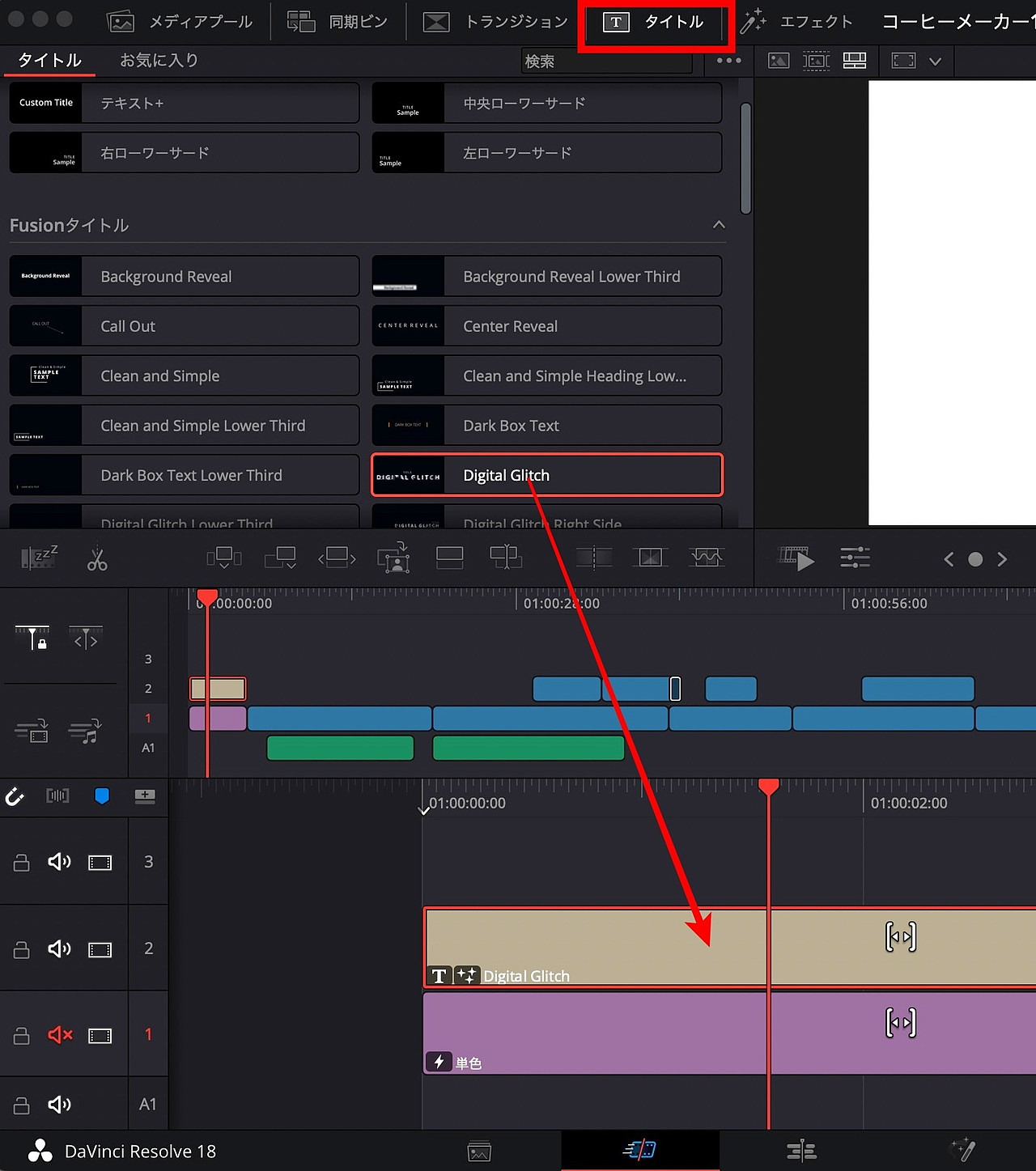1036x1171 pixels.
Task: Disable video on track 1
Action: coord(100,1036)
